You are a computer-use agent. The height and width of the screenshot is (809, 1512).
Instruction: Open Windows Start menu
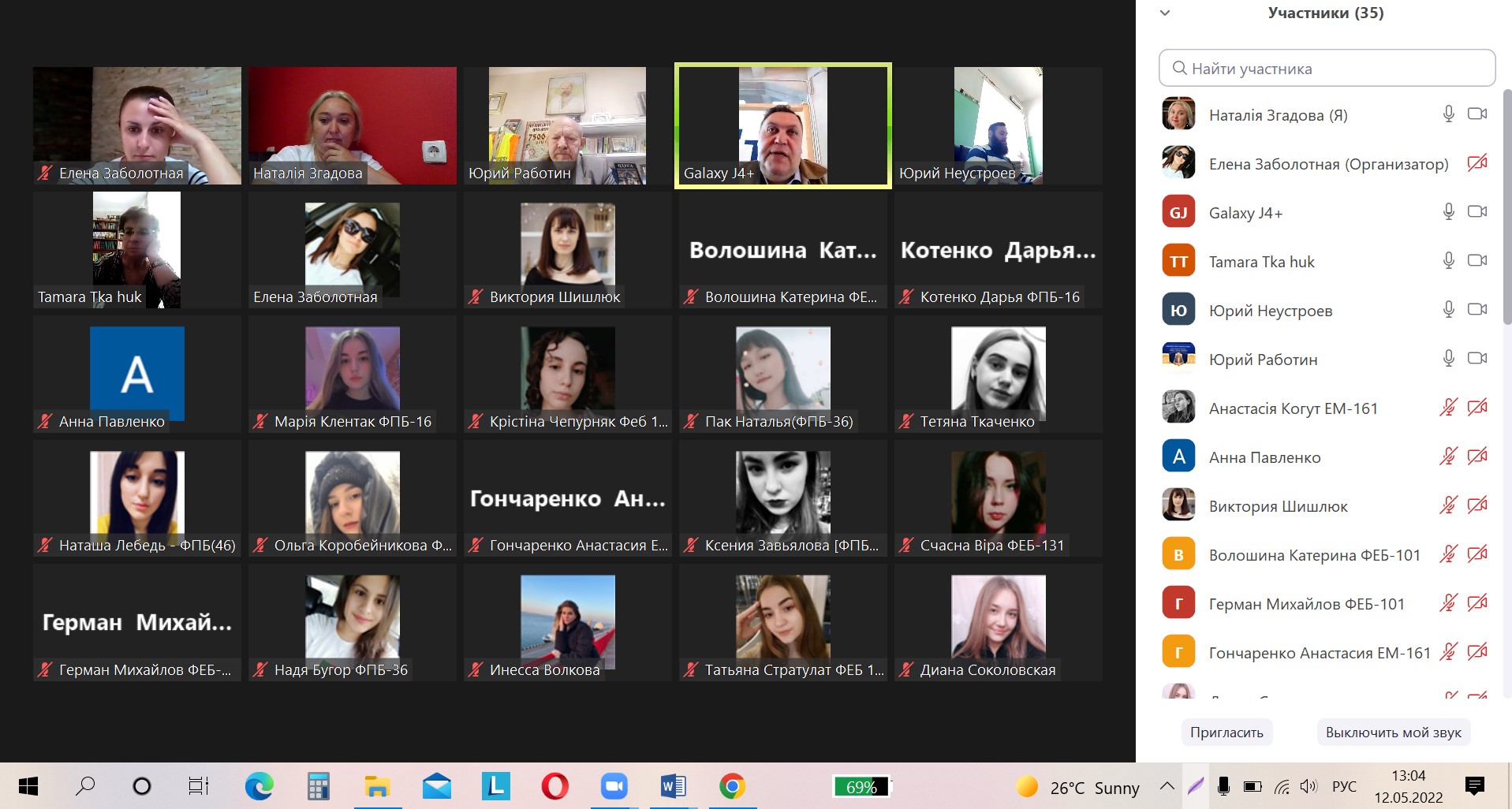tap(28, 786)
